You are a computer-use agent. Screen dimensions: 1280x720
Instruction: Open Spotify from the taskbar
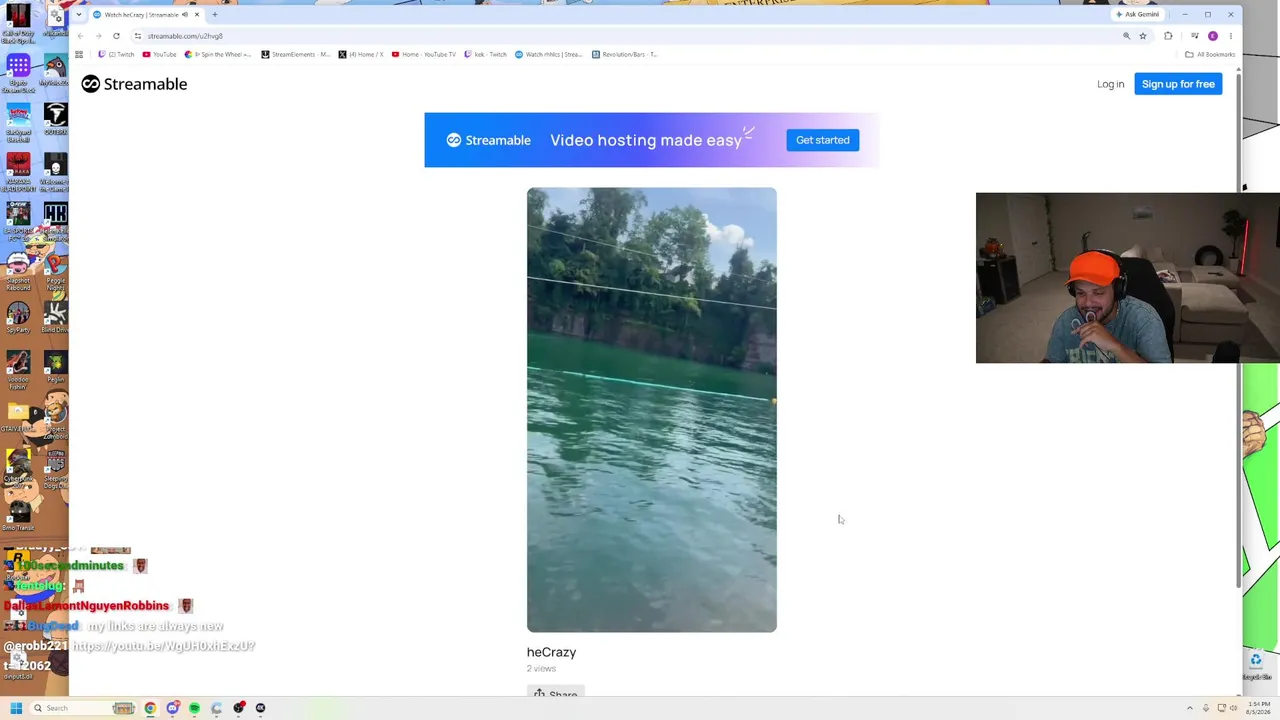pyautogui.click(x=194, y=708)
